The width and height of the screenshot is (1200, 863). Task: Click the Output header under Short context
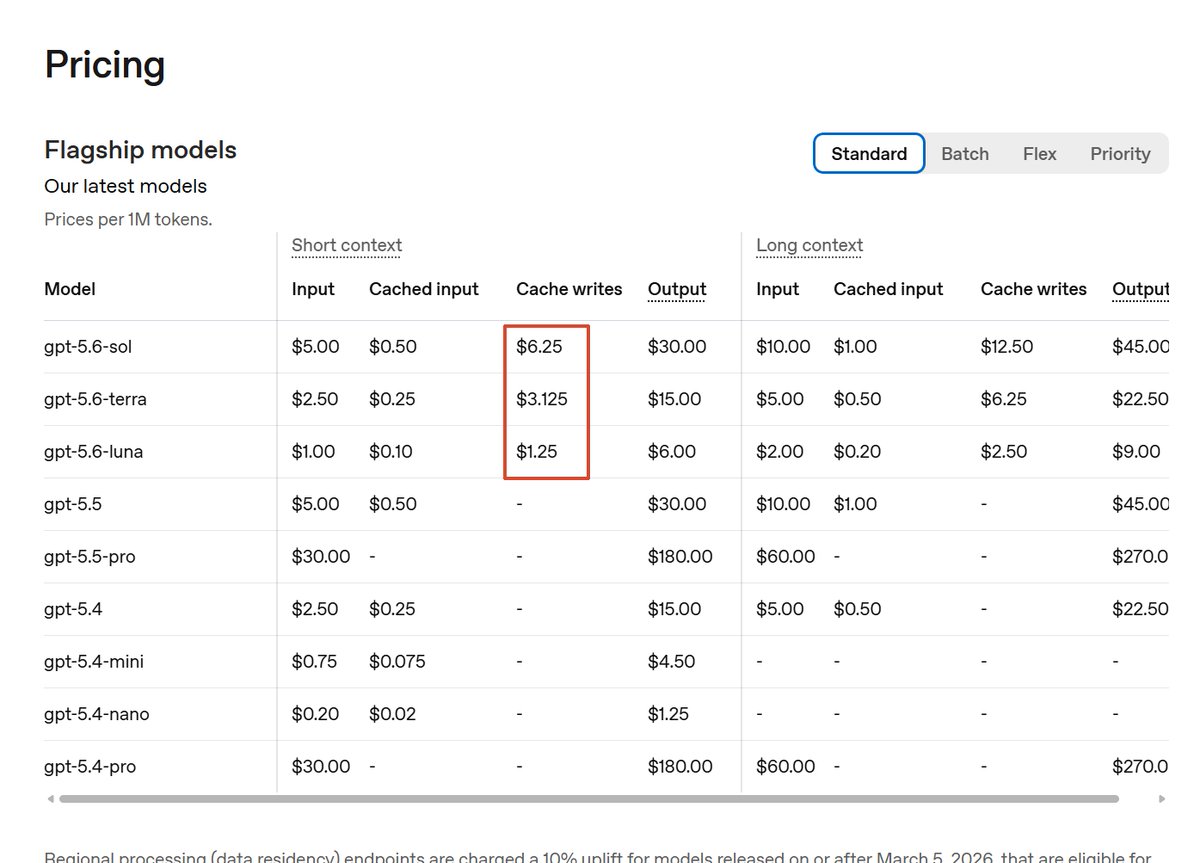(677, 290)
